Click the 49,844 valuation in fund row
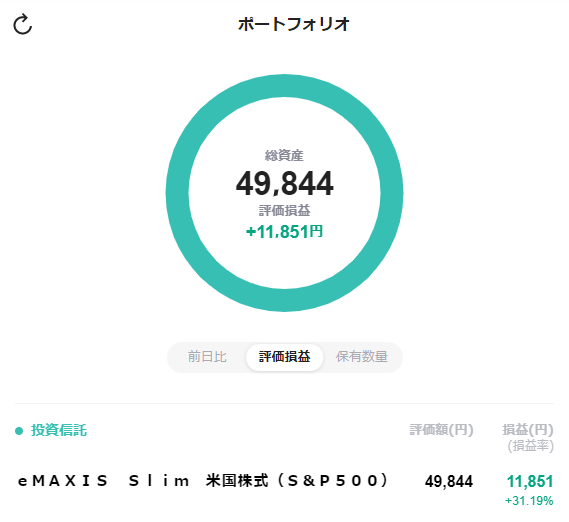569x522 pixels. 449,482
